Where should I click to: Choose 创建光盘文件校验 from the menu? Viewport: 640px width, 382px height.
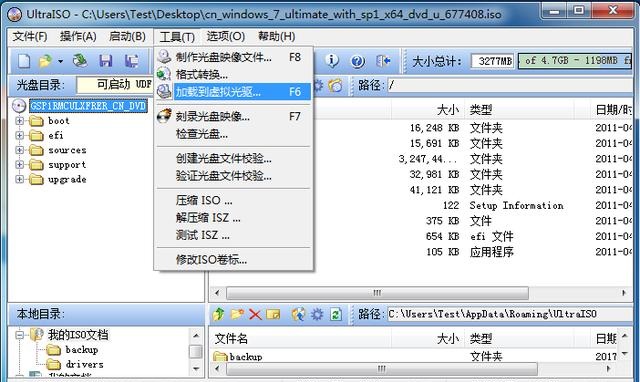(233, 158)
